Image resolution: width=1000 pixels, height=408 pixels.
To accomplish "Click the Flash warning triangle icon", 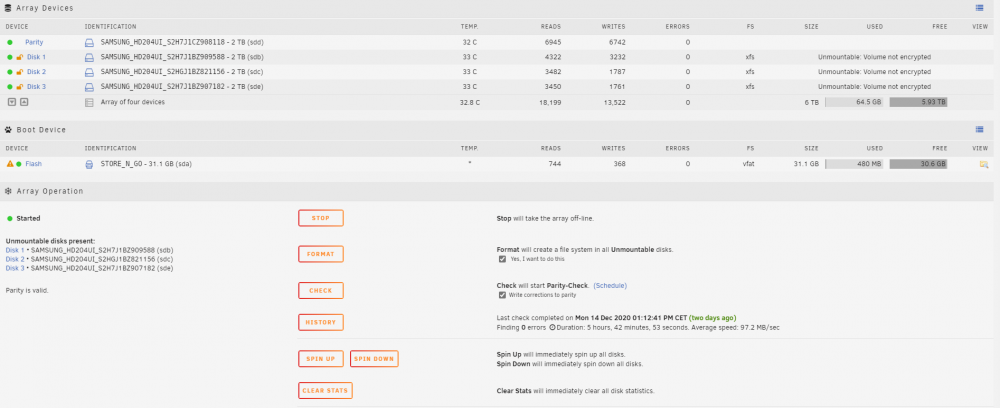I will coord(10,164).
